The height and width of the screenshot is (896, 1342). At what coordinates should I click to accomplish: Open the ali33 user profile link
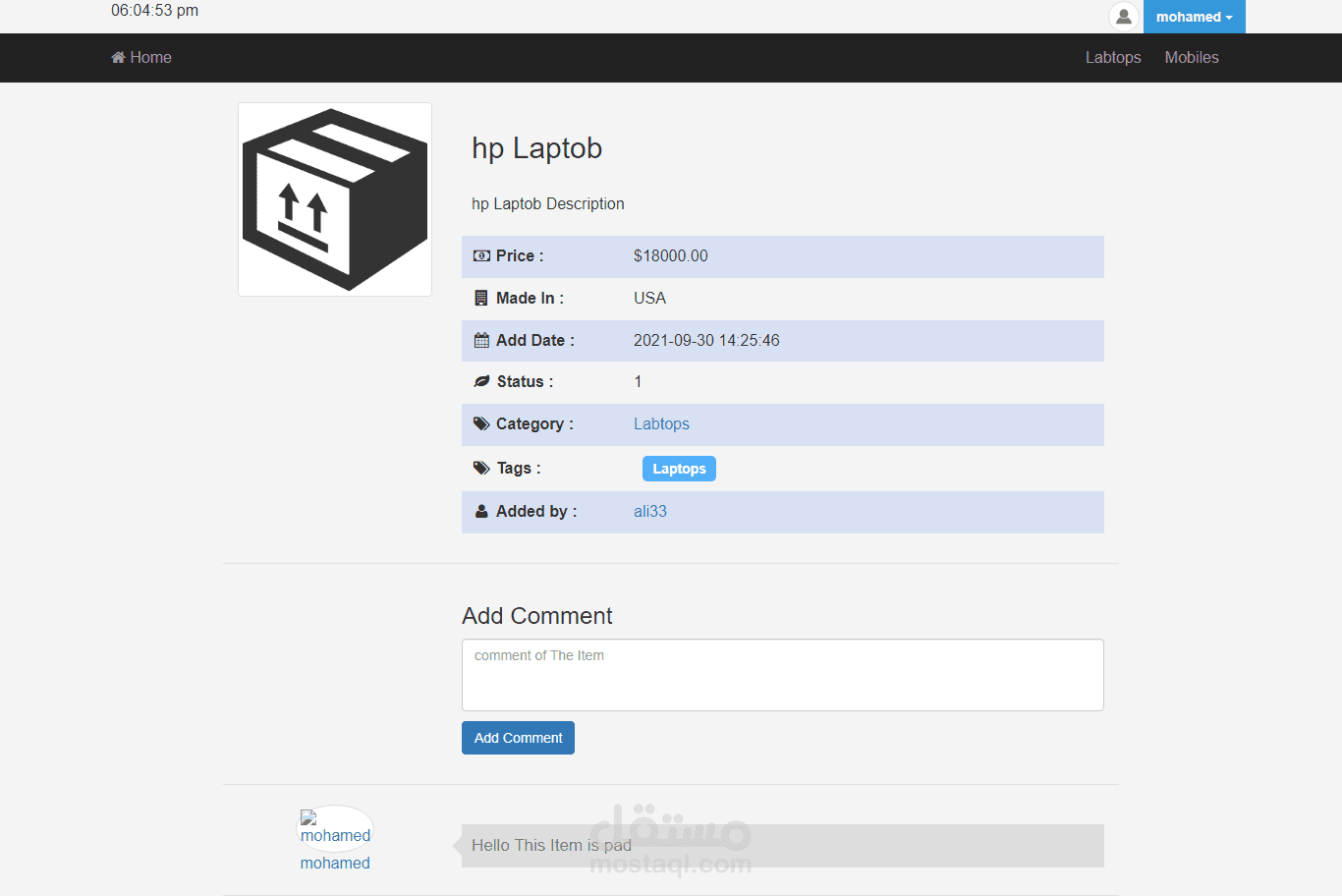coord(650,511)
